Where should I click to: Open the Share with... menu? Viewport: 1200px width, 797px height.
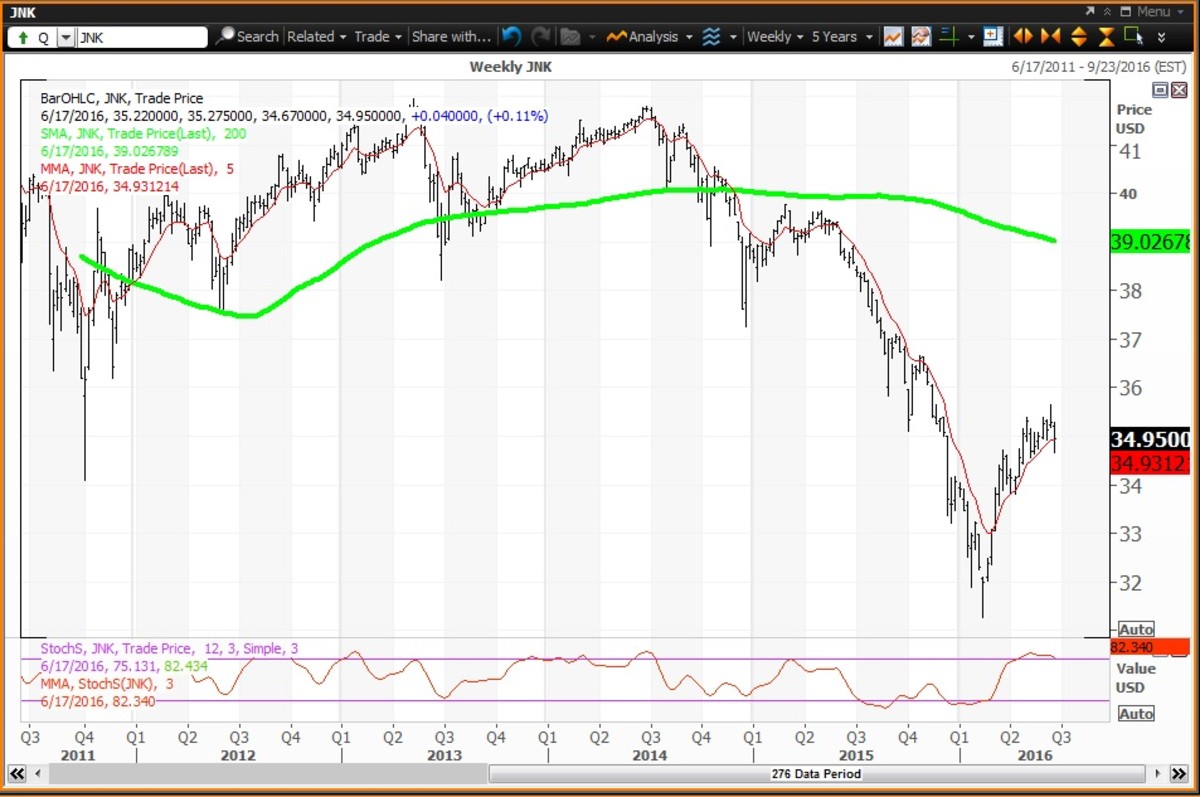point(451,37)
